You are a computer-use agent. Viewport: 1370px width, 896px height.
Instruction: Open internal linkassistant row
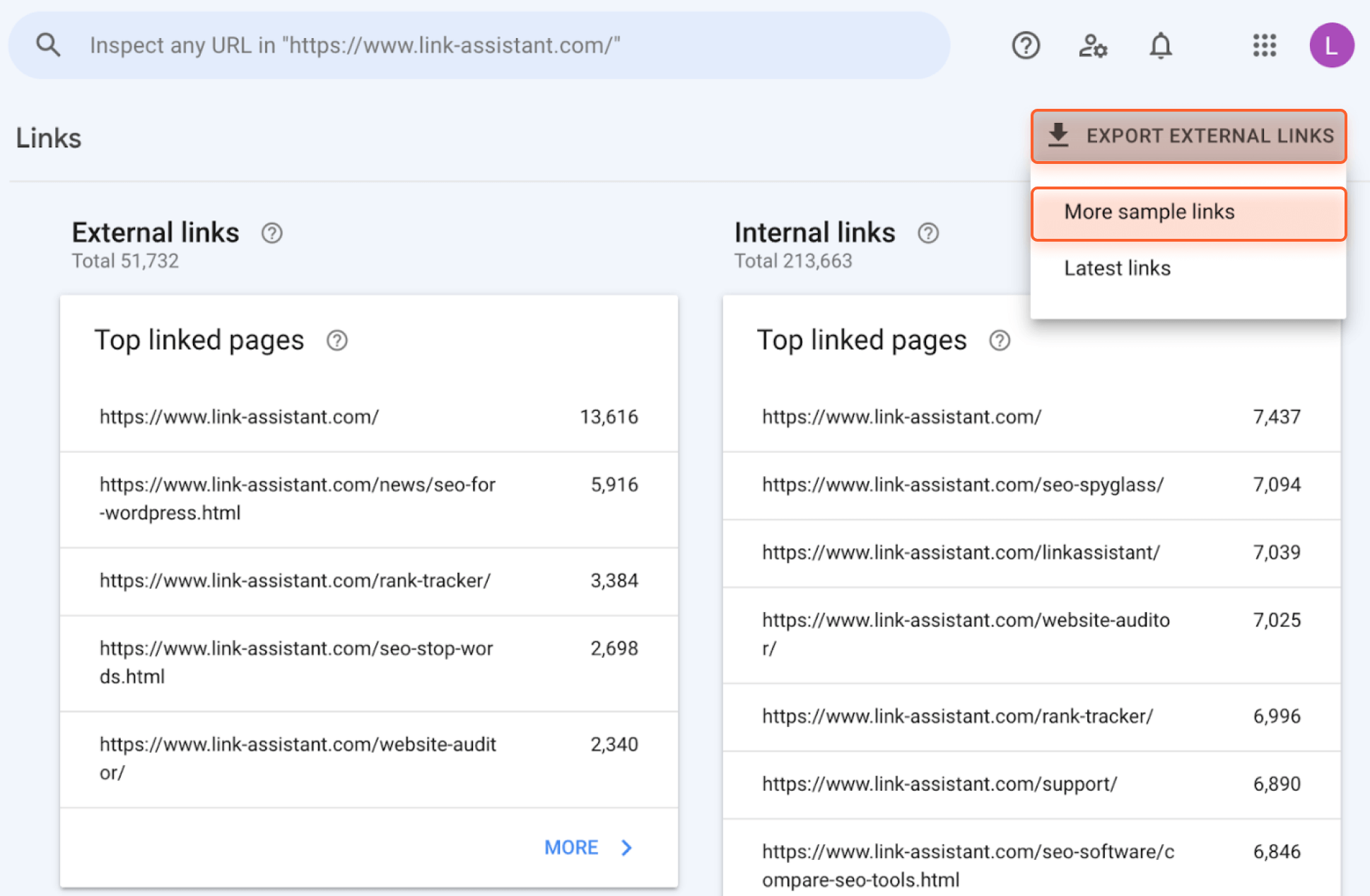[x=1031, y=553]
